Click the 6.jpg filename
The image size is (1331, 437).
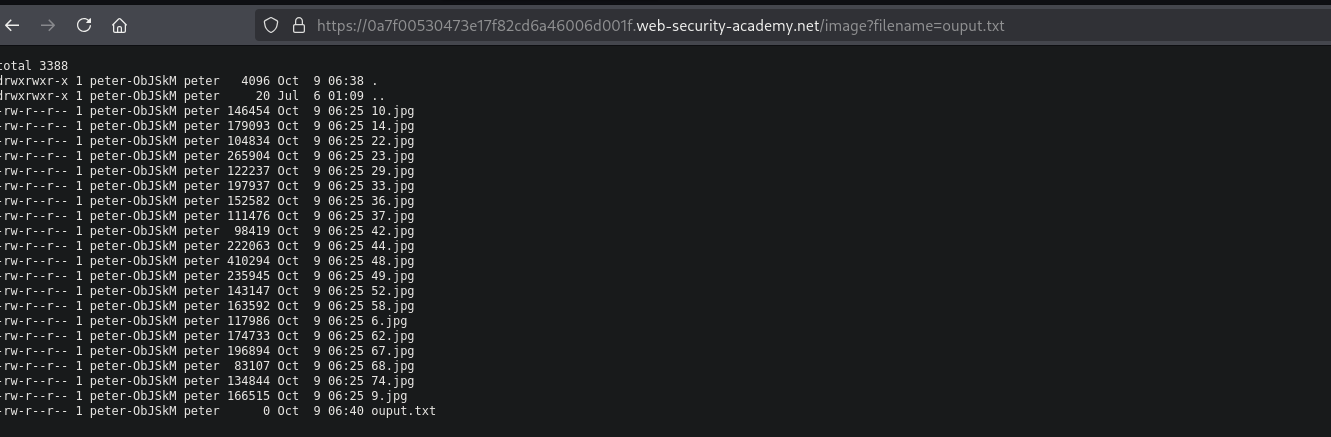point(388,321)
